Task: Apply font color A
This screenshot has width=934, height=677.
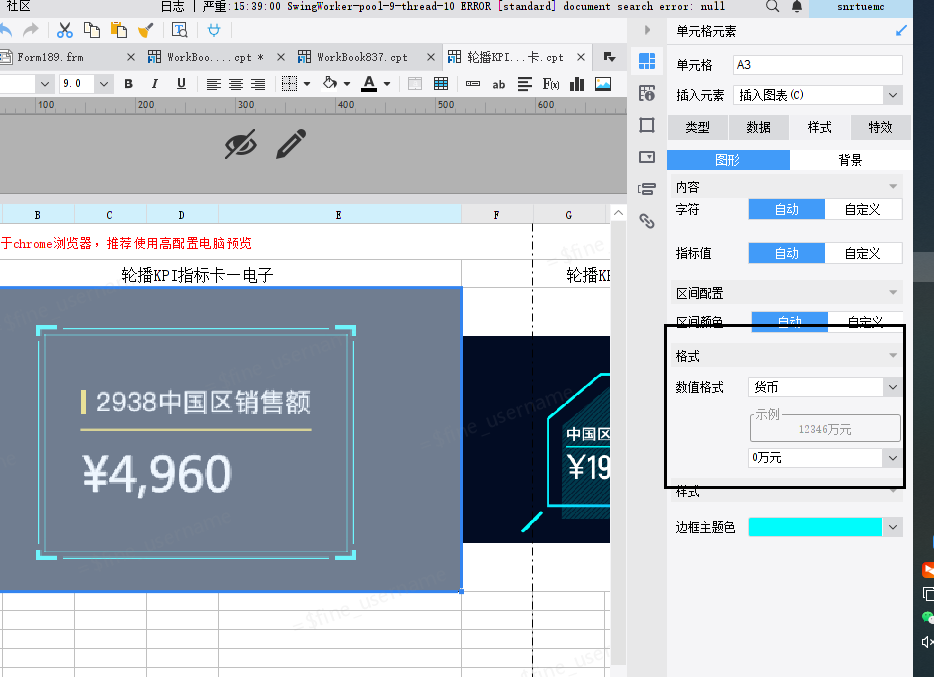Action: (369, 83)
